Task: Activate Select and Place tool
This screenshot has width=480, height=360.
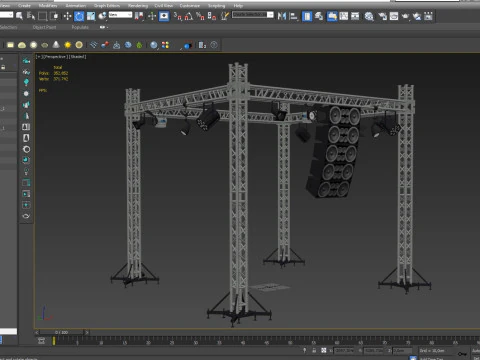Action: point(103,16)
